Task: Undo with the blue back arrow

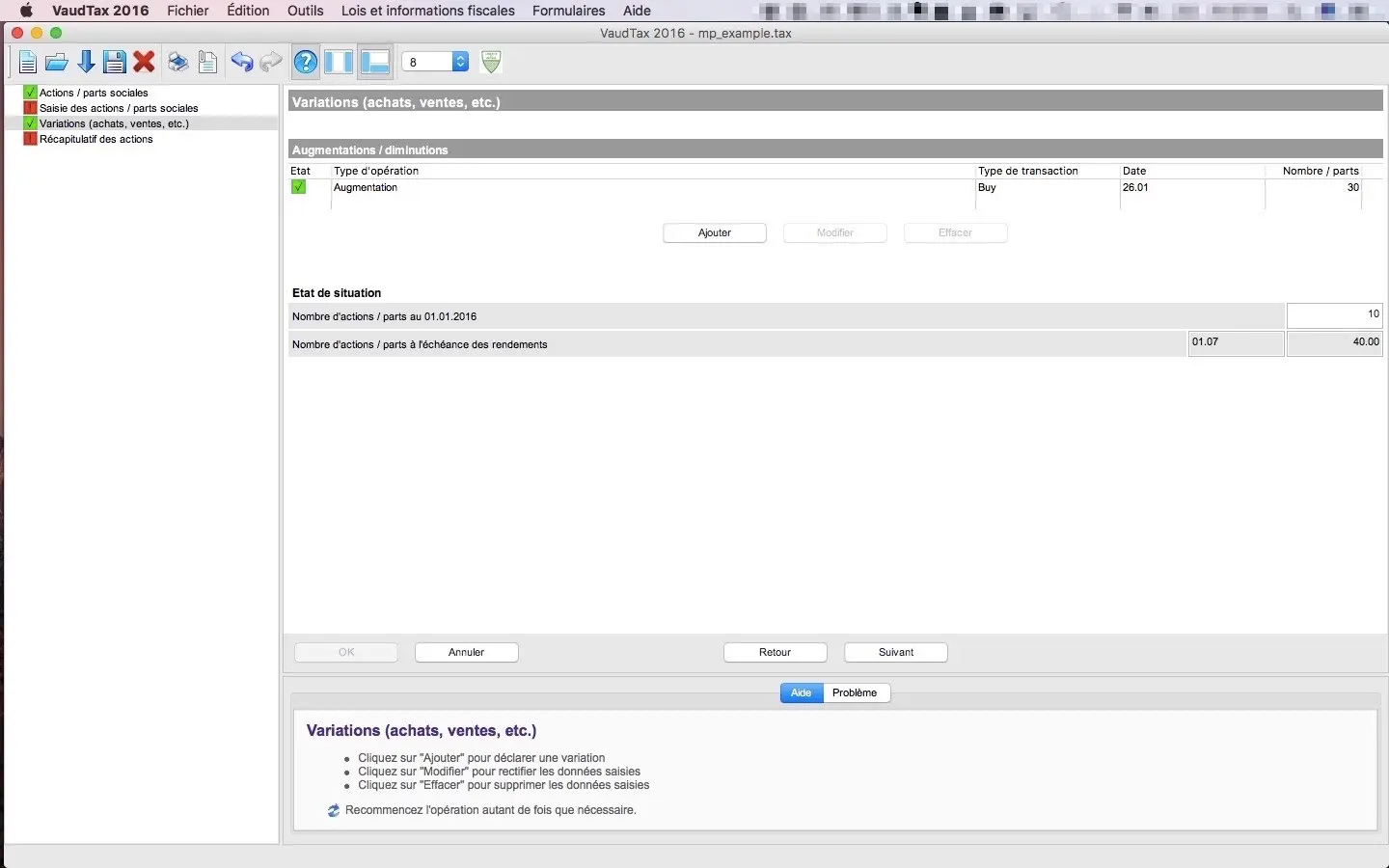Action: 241,63
